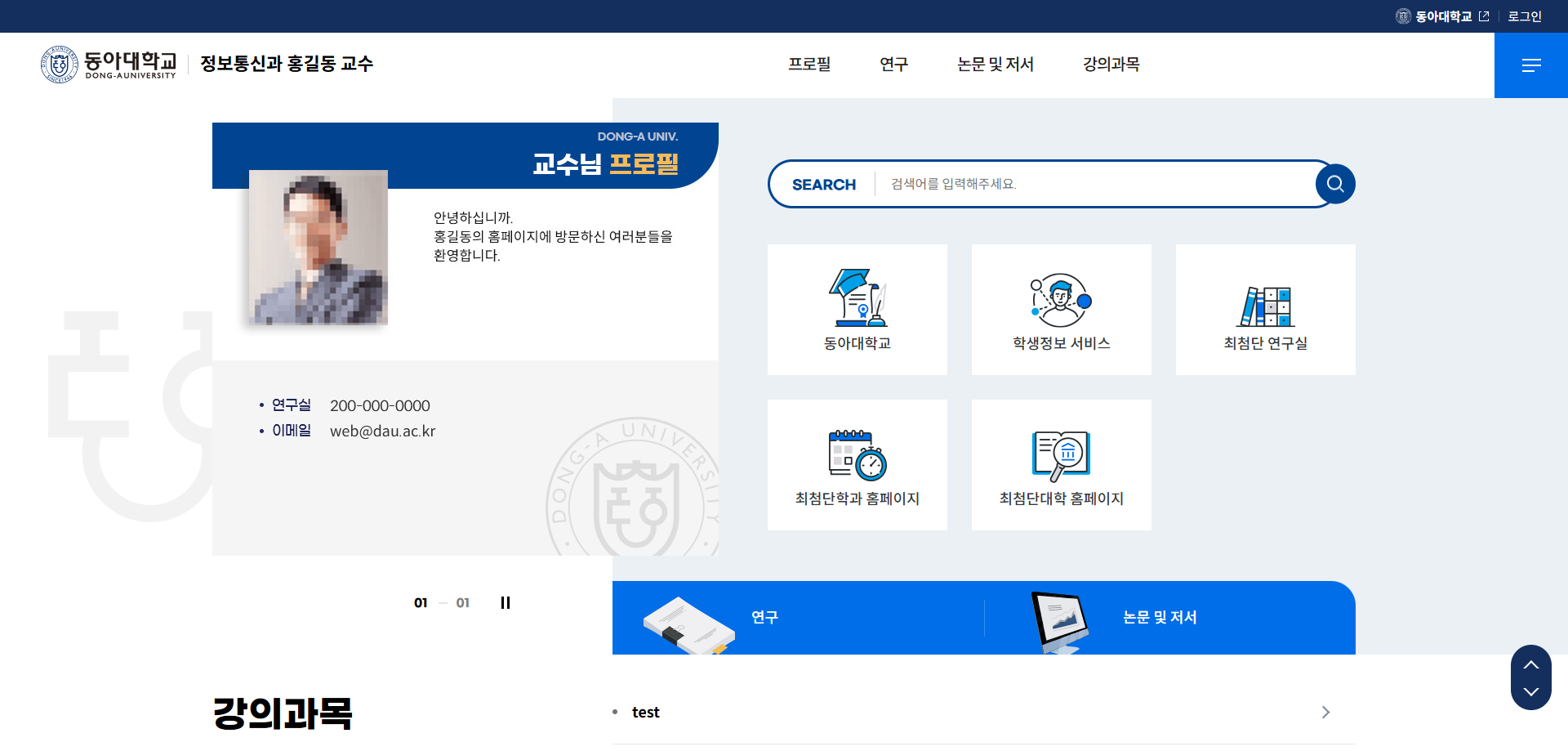Click the professor profile photo
Viewport: 1568px width, 751px height.
click(x=318, y=247)
